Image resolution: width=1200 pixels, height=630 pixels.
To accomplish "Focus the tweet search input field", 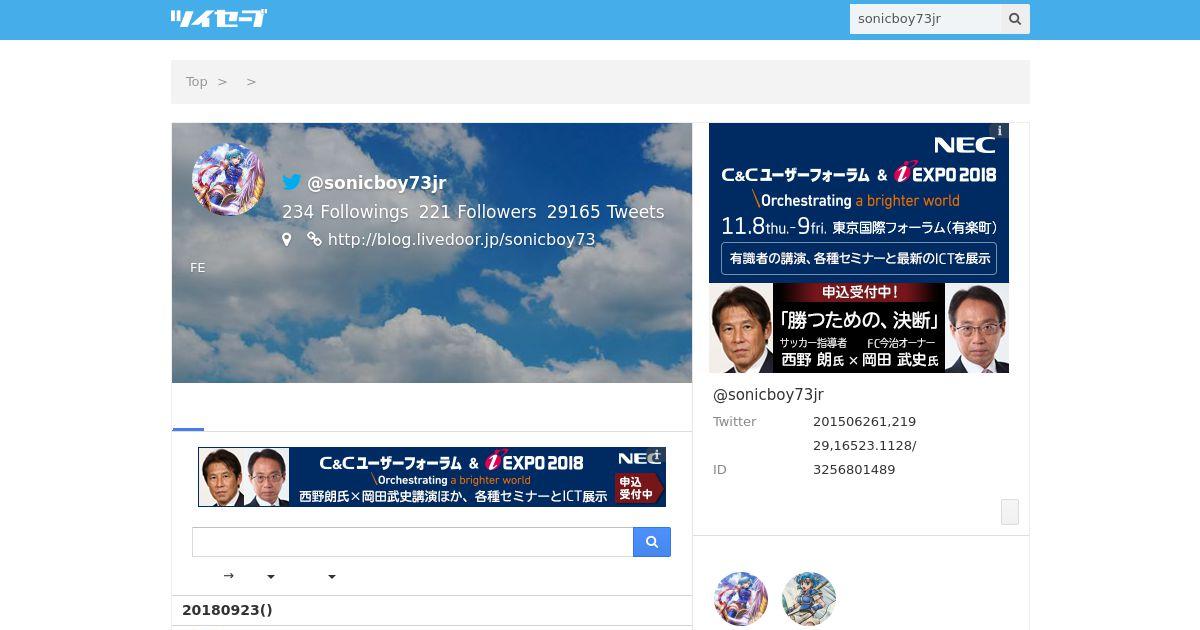I will point(412,542).
